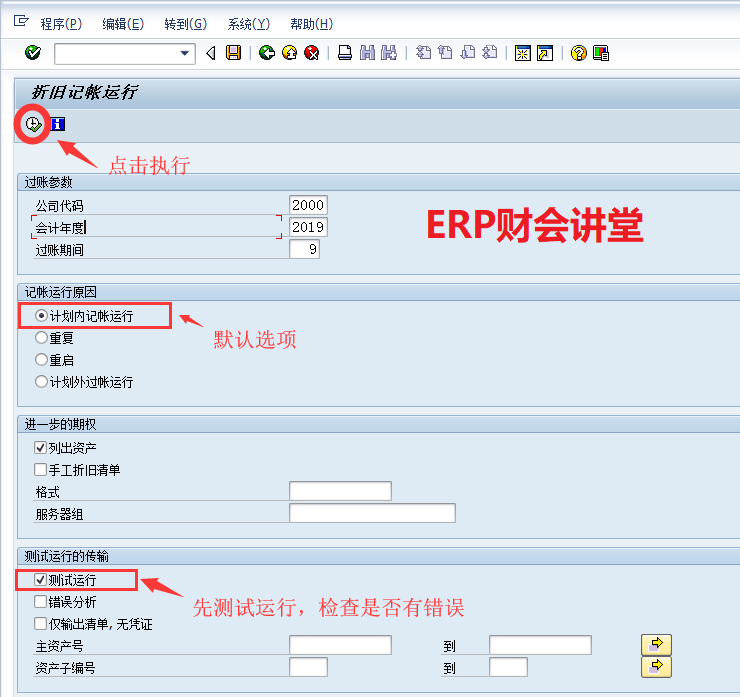Select the 重复 radio button
Viewport: 740px width, 697px height.
(x=41, y=338)
